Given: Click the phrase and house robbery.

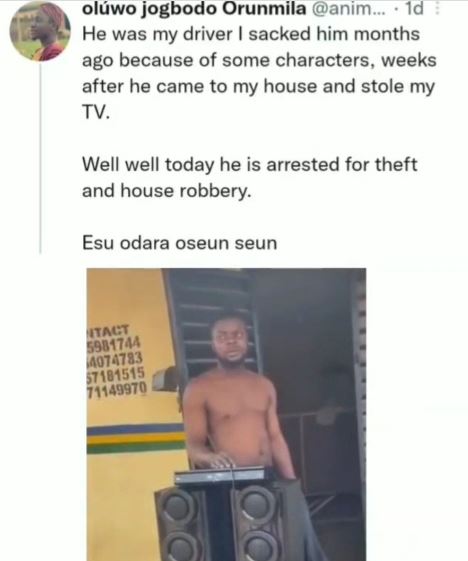Looking at the screenshot, I should (167, 191).
